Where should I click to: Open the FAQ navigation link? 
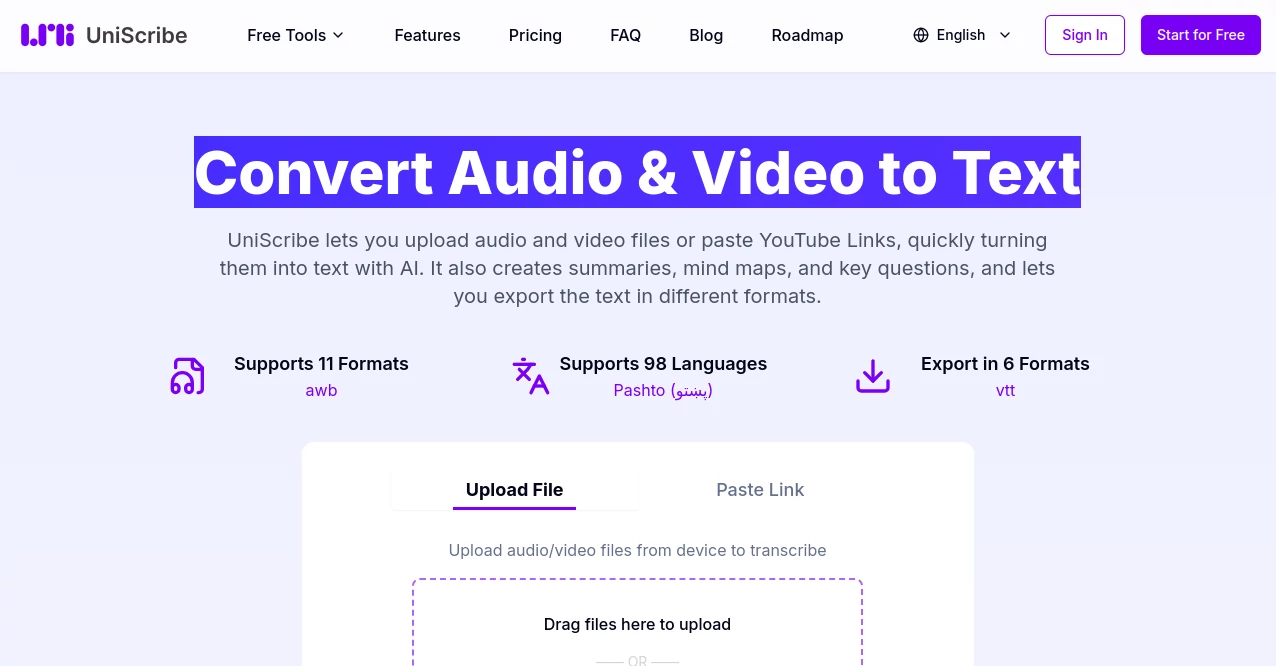click(625, 35)
